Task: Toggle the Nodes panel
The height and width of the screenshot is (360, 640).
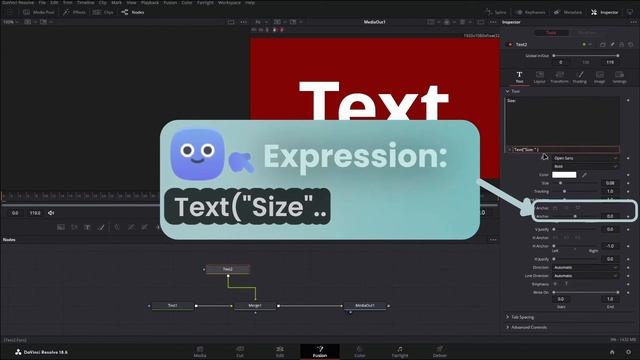Action: [x=133, y=12]
